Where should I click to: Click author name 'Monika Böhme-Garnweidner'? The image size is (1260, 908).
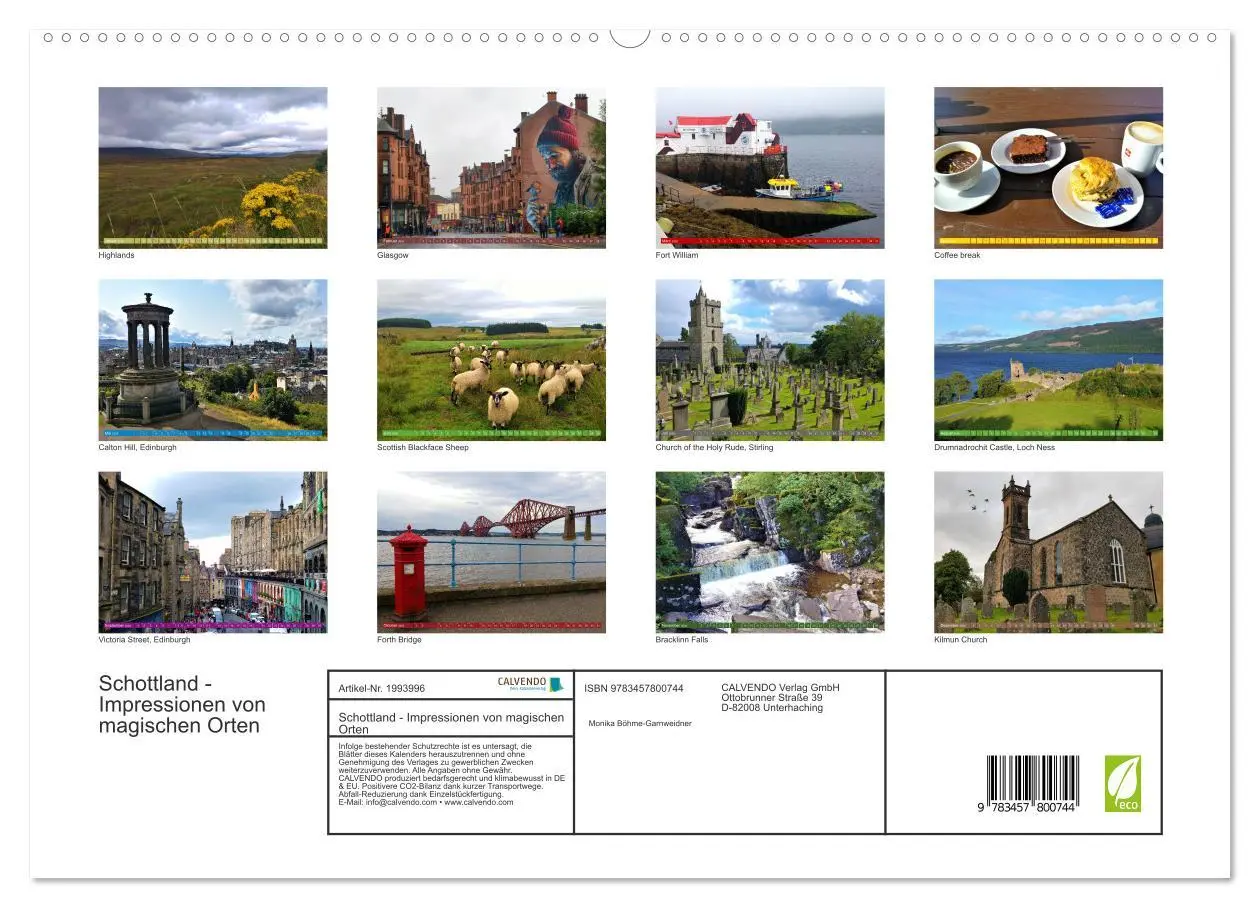[640, 723]
